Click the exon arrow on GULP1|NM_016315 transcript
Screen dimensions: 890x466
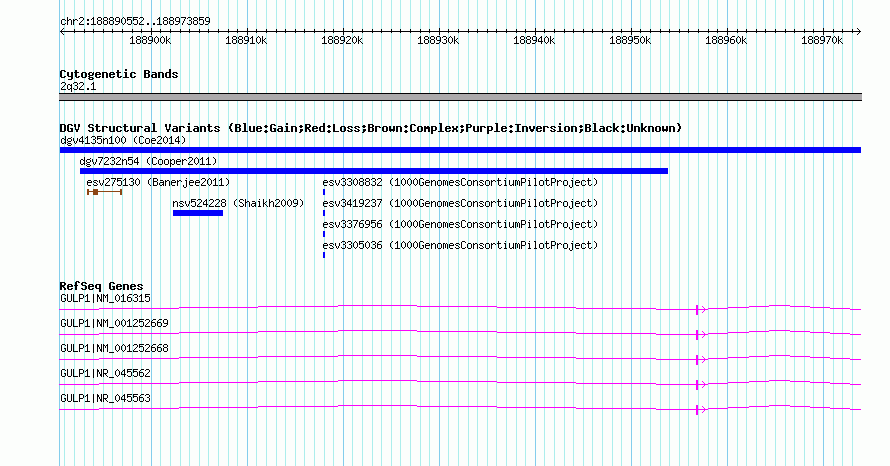(x=701, y=309)
